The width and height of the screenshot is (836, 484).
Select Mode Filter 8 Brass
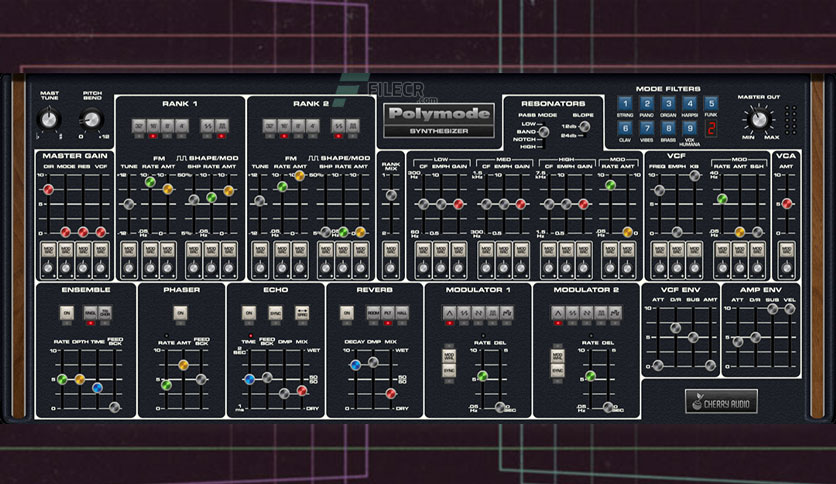click(668, 128)
